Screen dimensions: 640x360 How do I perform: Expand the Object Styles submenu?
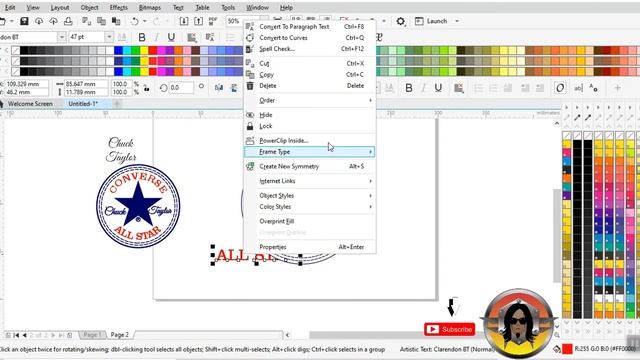[310, 196]
